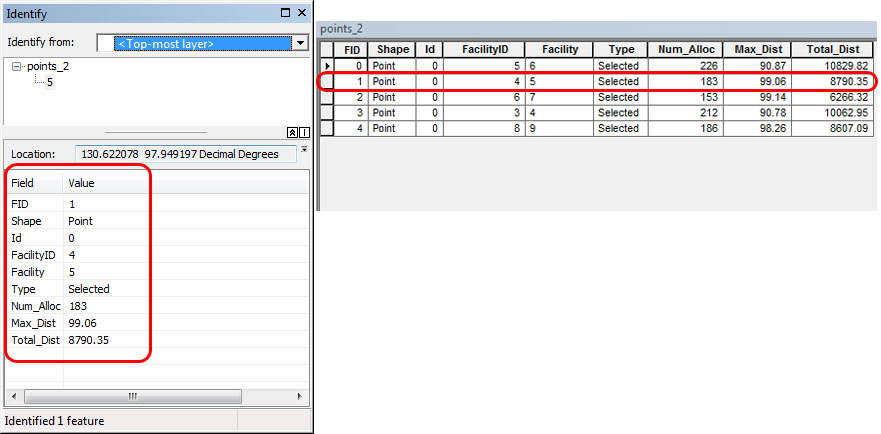
Task: Maximize the Identify window
Action: [286, 12]
